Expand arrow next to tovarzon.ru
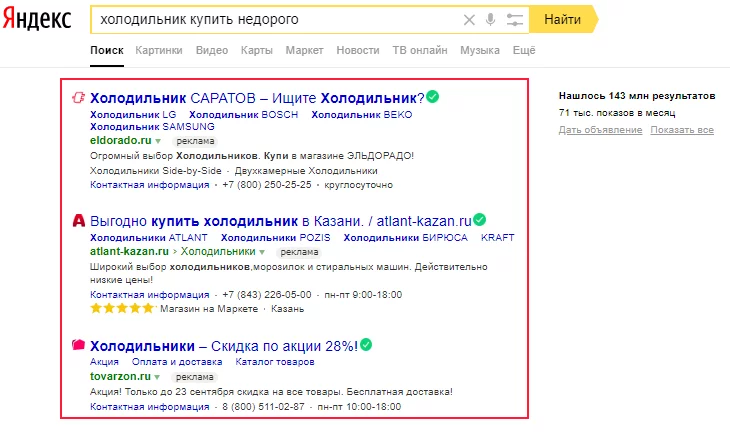 click(x=157, y=377)
